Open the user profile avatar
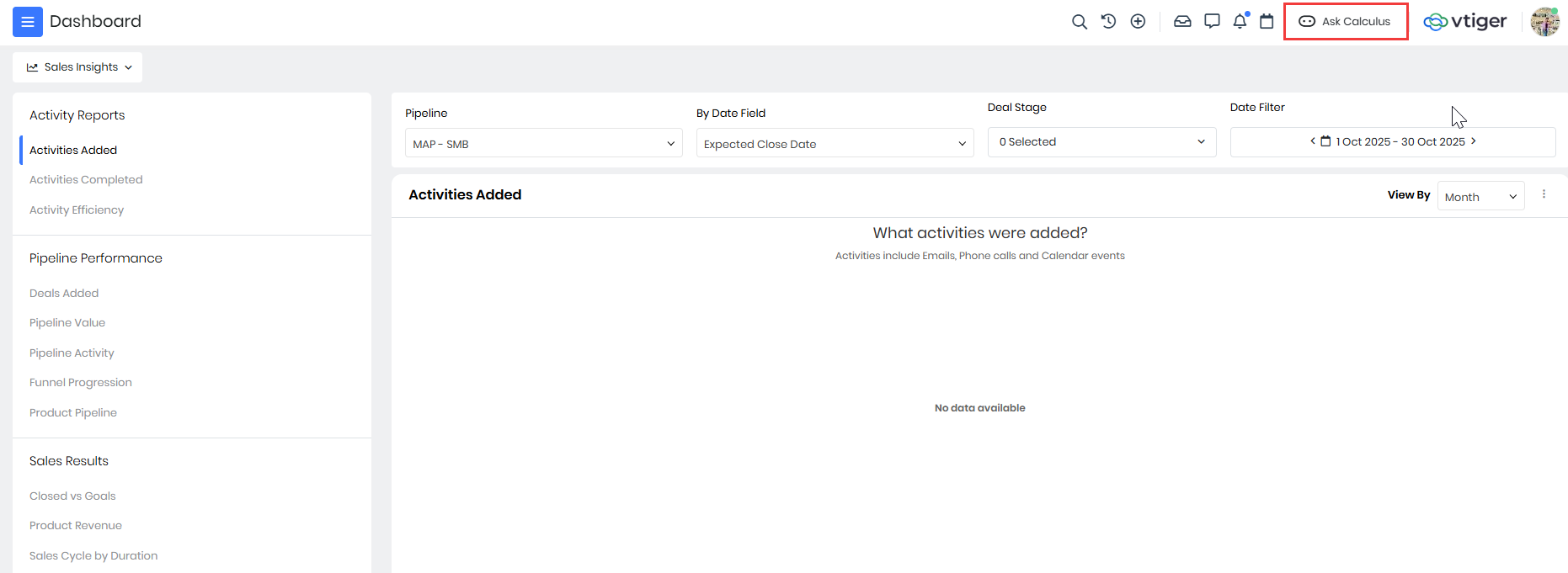 coord(1544,22)
